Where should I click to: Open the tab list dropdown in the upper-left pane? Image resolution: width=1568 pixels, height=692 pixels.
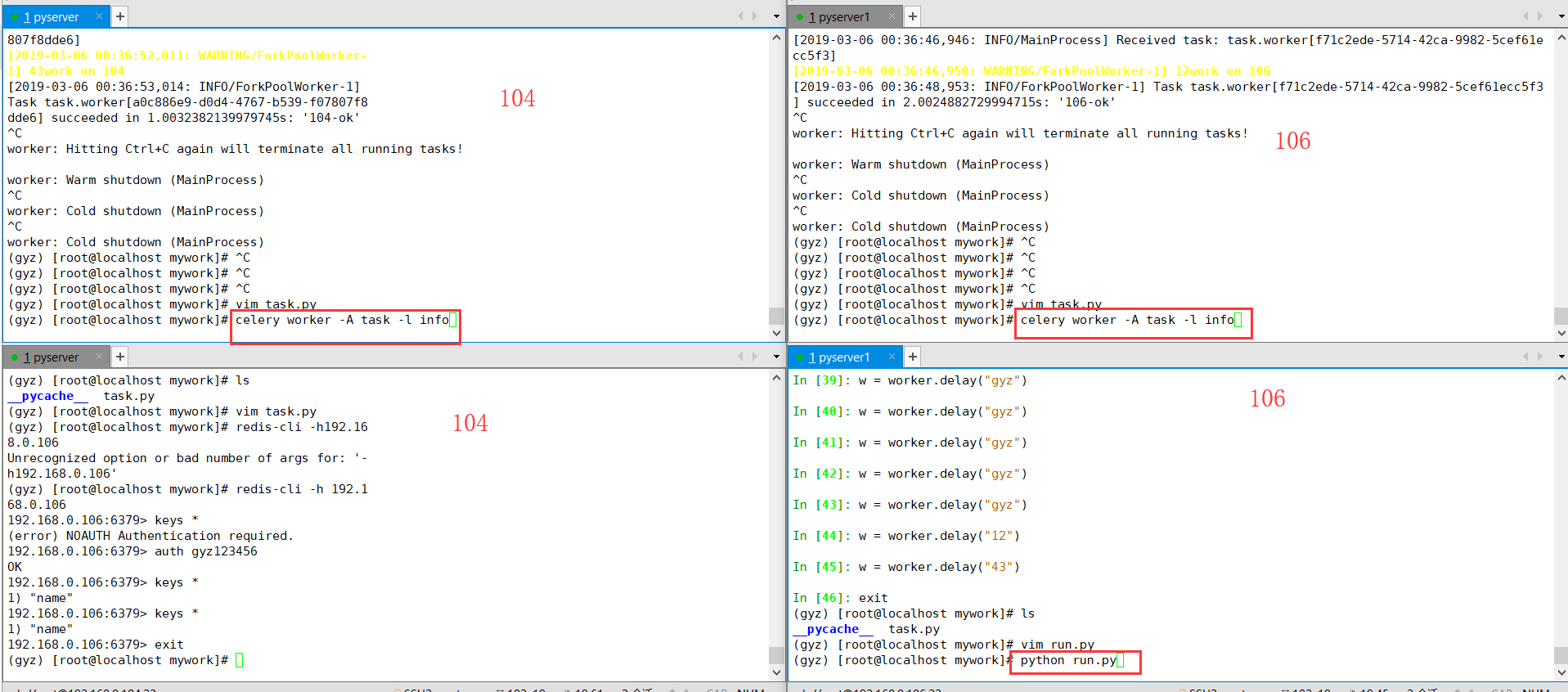776,16
